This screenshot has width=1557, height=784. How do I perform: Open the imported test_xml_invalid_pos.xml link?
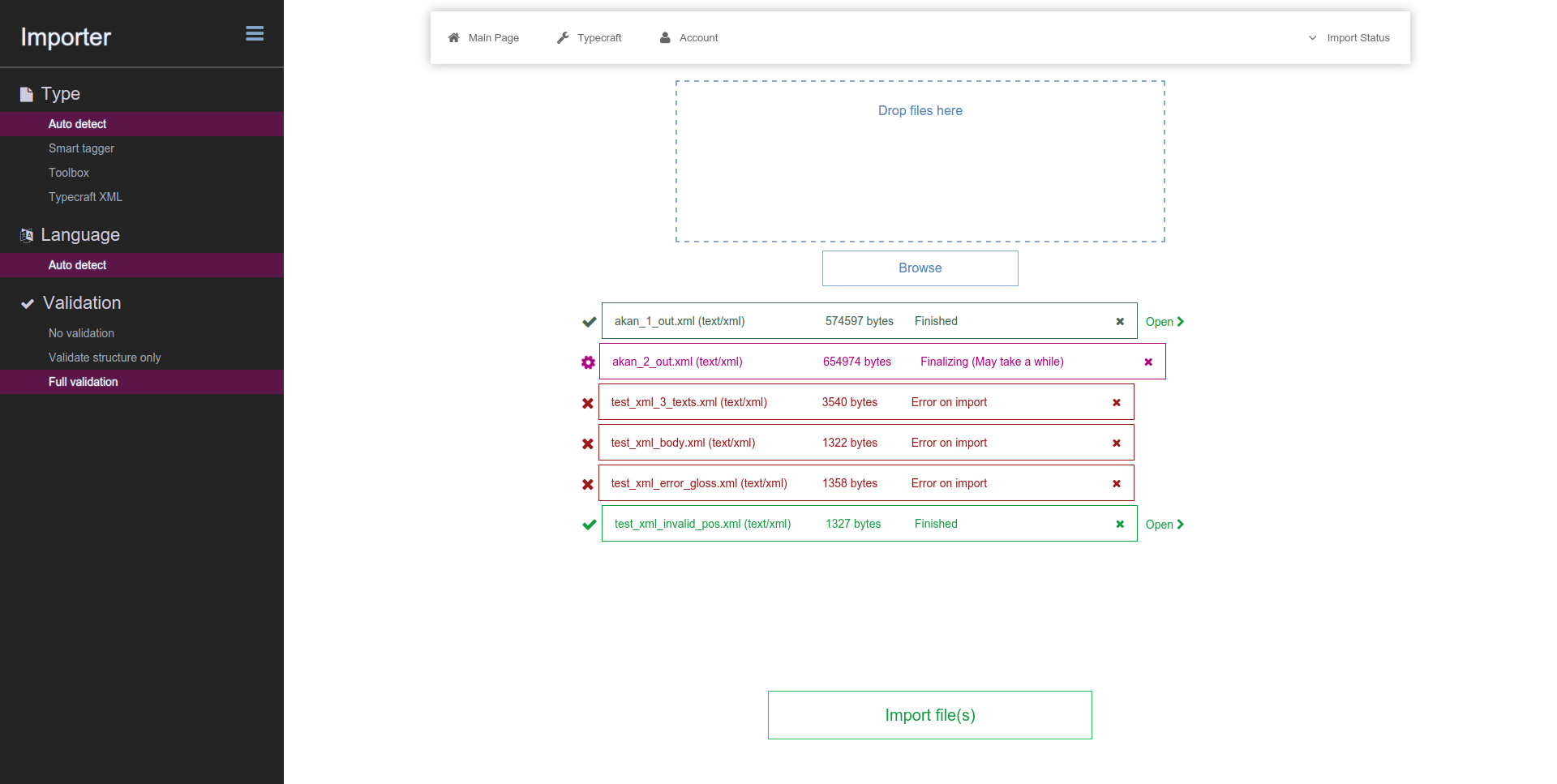coord(1165,525)
